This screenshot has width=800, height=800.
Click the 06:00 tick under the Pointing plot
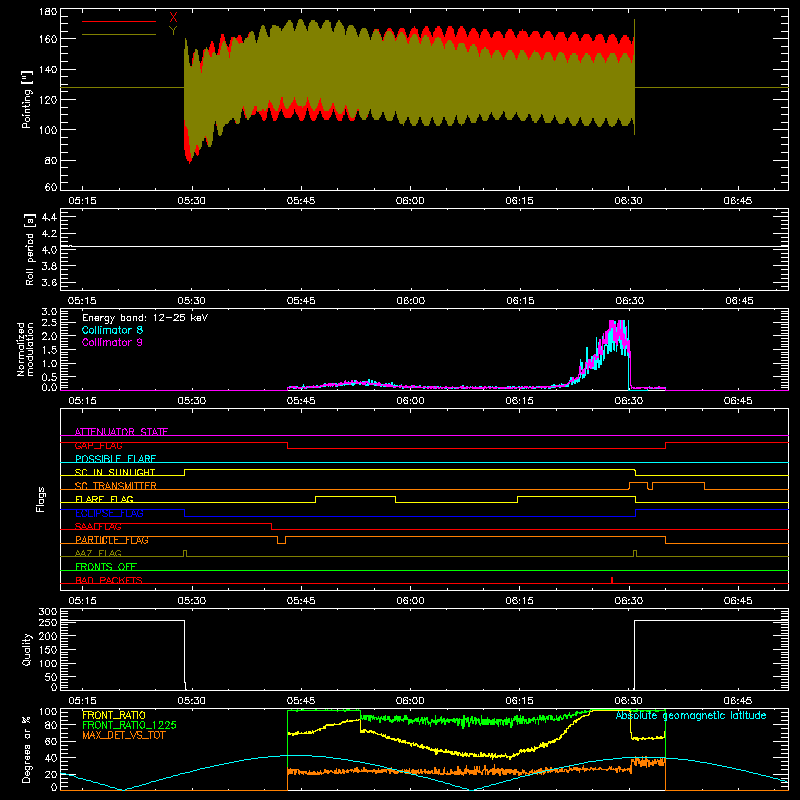pos(410,201)
